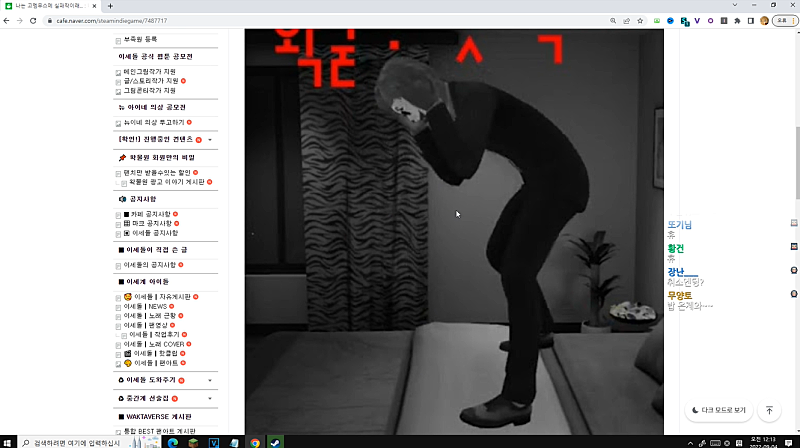
Task: Click the browser back arrow
Action: click(6, 21)
